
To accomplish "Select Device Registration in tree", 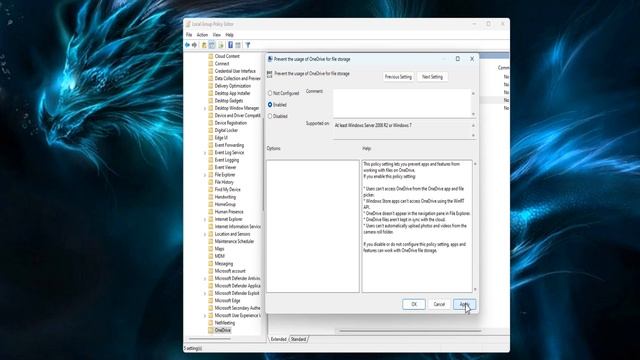I will [231, 123].
